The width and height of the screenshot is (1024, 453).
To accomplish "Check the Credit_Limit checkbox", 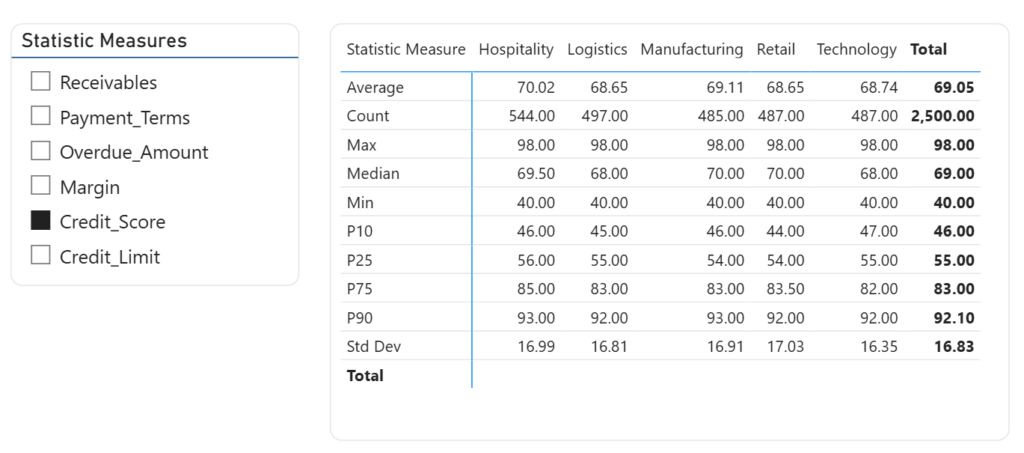I will 40,256.
